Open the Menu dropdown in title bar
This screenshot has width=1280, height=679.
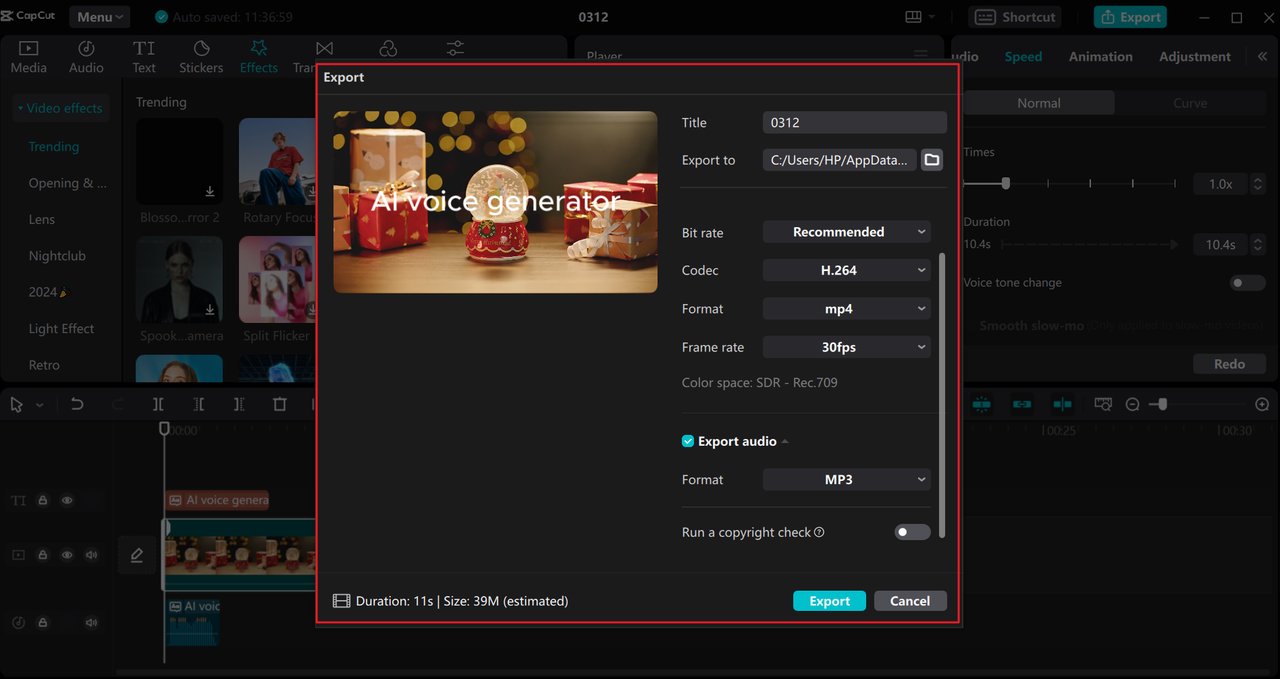pyautogui.click(x=100, y=17)
